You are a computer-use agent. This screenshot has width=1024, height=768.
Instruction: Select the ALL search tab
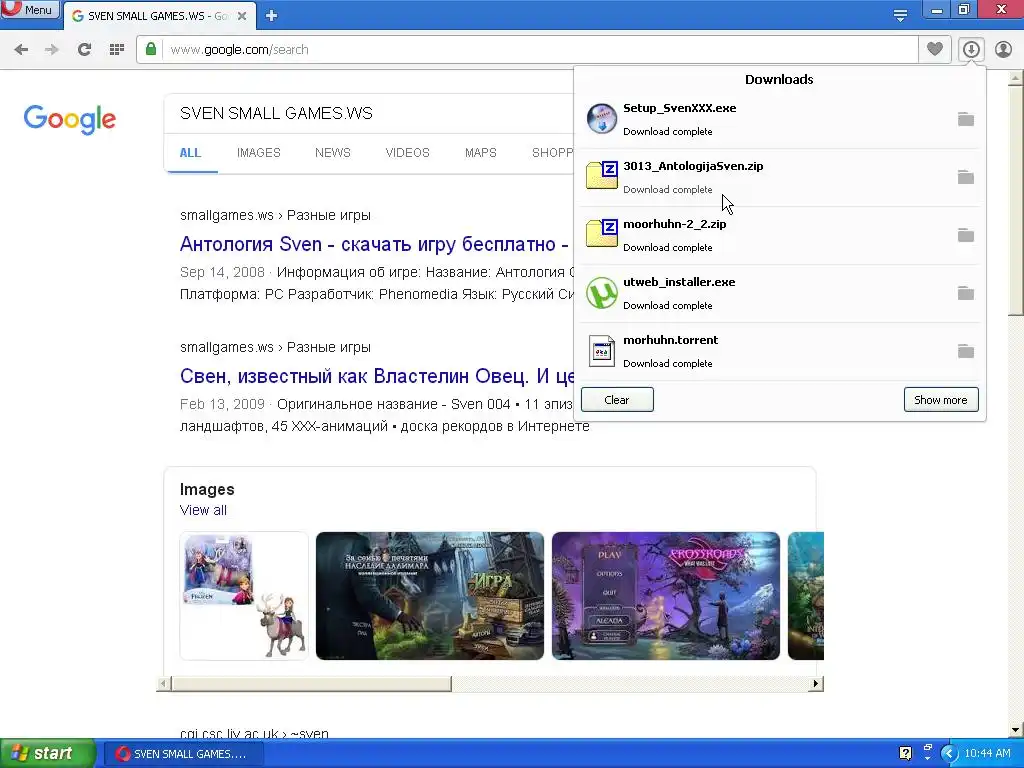tap(190, 153)
